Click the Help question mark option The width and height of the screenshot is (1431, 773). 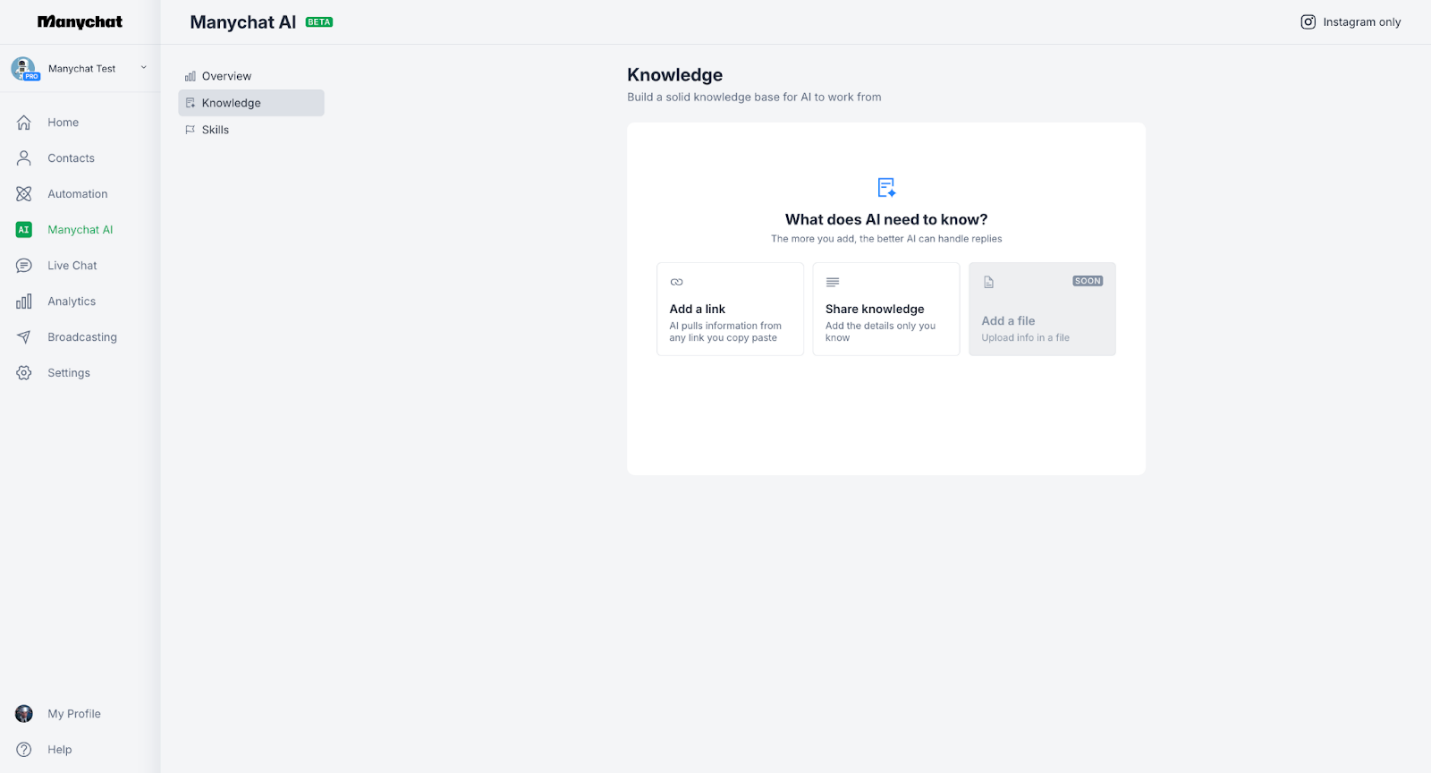coord(23,749)
